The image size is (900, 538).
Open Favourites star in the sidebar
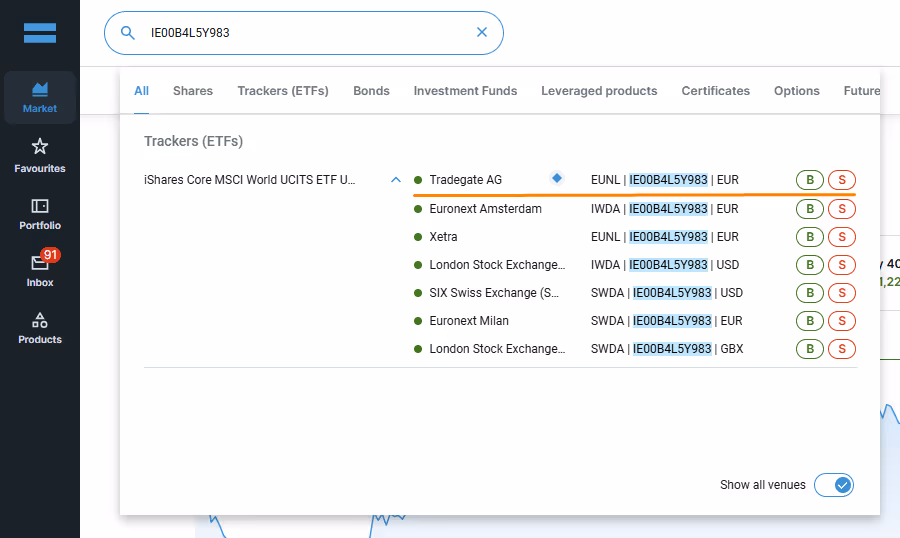coord(40,155)
